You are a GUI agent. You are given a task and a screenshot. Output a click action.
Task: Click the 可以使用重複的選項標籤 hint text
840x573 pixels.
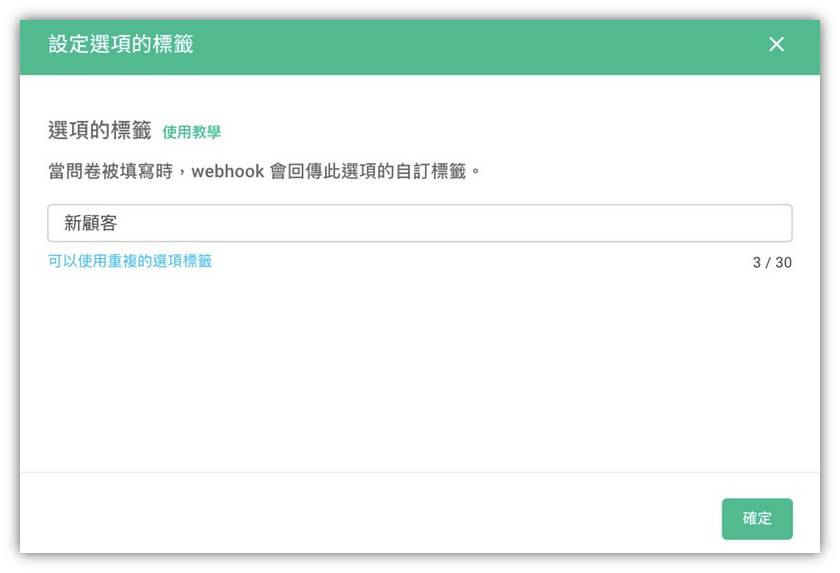(x=130, y=261)
